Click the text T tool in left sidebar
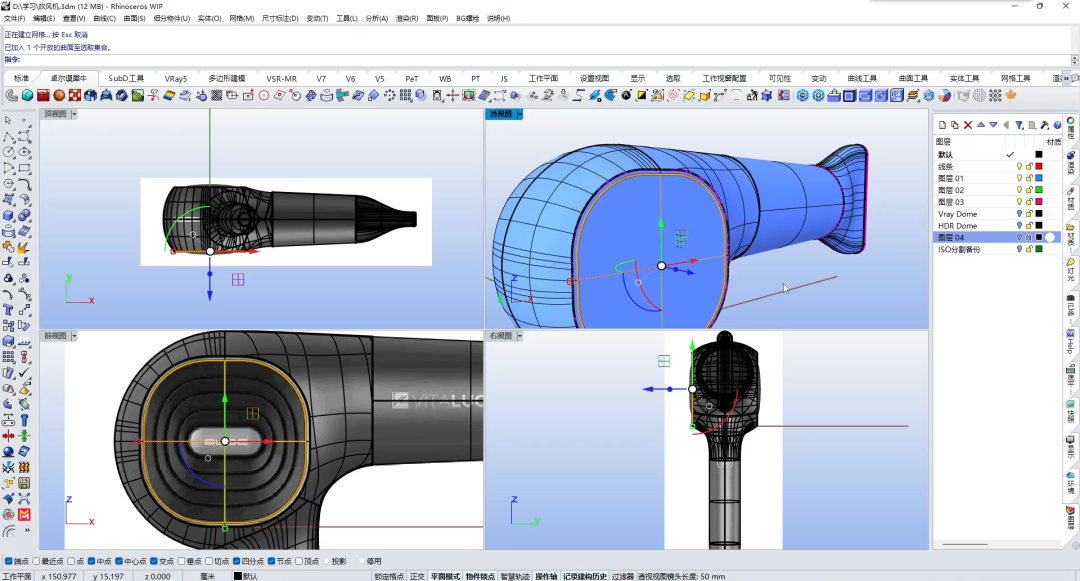The width and height of the screenshot is (1080, 581). tap(8, 310)
